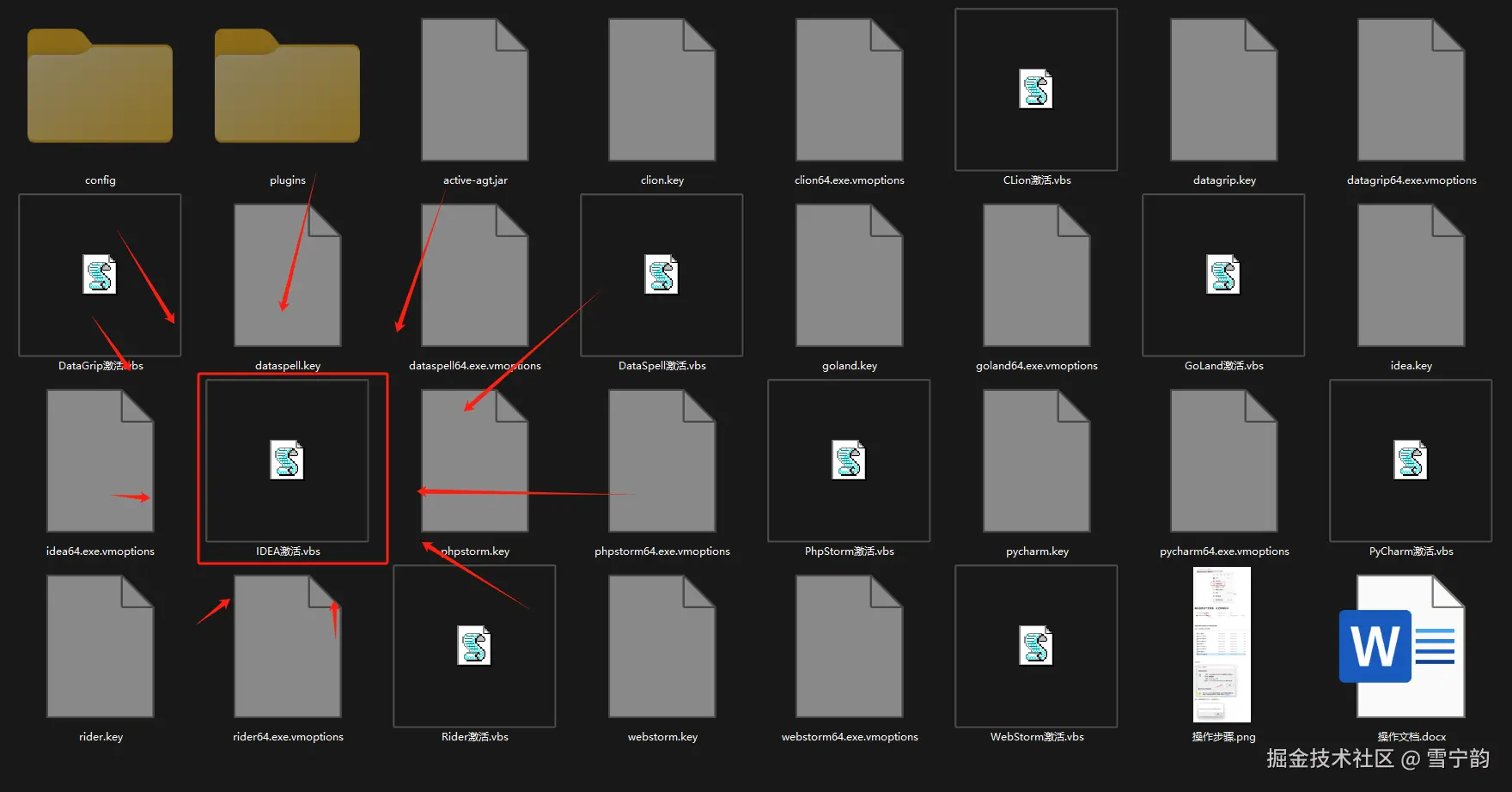
Task: Click the 'PyCharm激活.vbs' file name
Action: pyautogui.click(x=1411, y=551)
